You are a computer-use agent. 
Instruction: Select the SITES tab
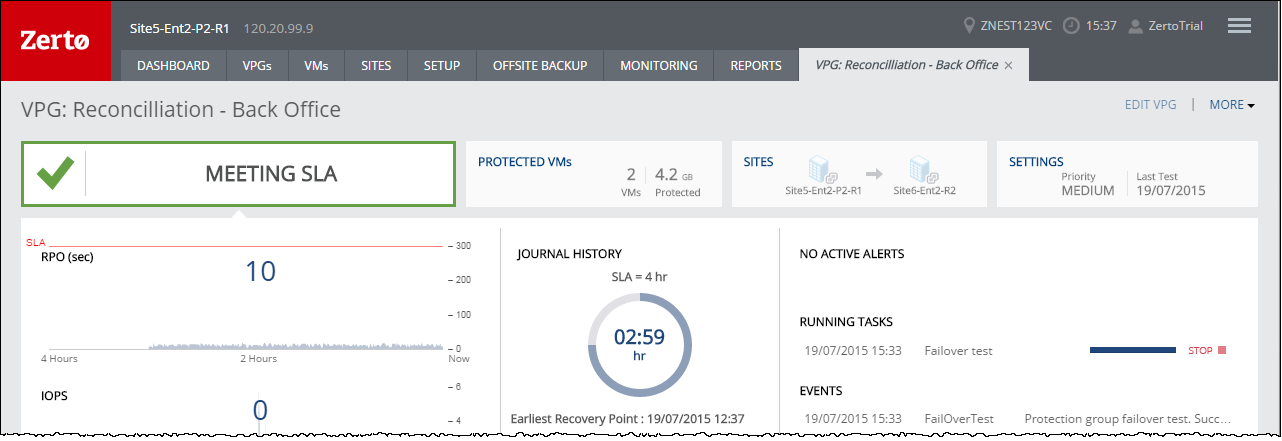coord(376,65)
